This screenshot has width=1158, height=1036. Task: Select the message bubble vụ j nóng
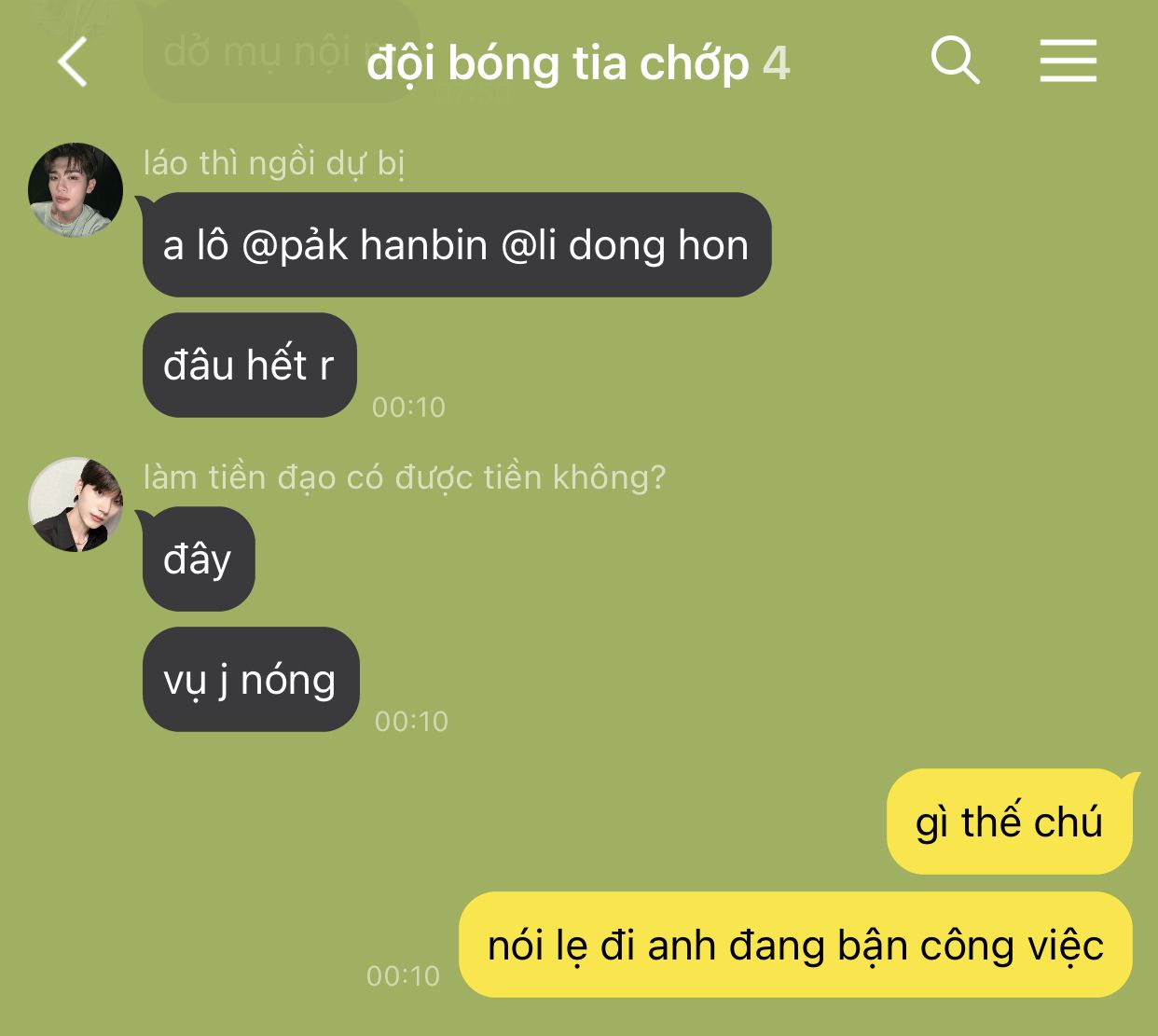[251, 680]
